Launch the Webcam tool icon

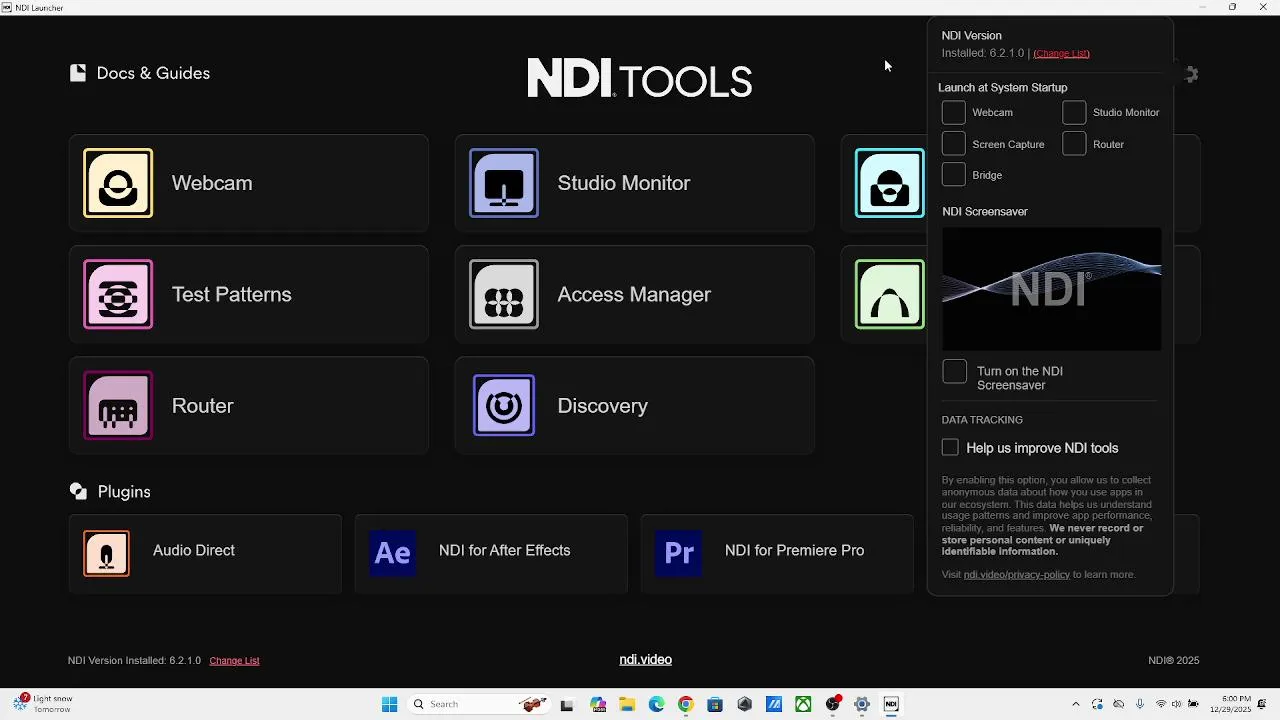coord(118,183)
